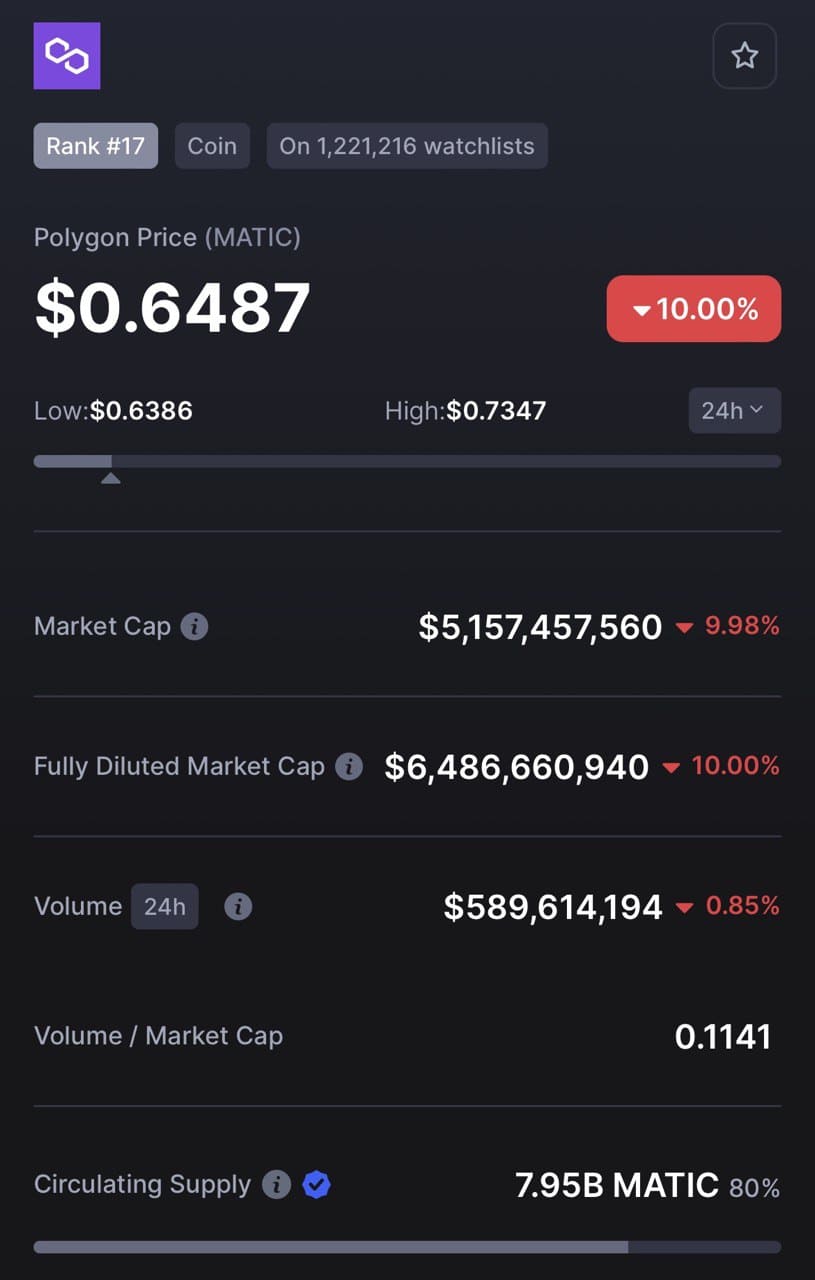Click the Volume red down arrow
815x1280 pixels.
684,908
